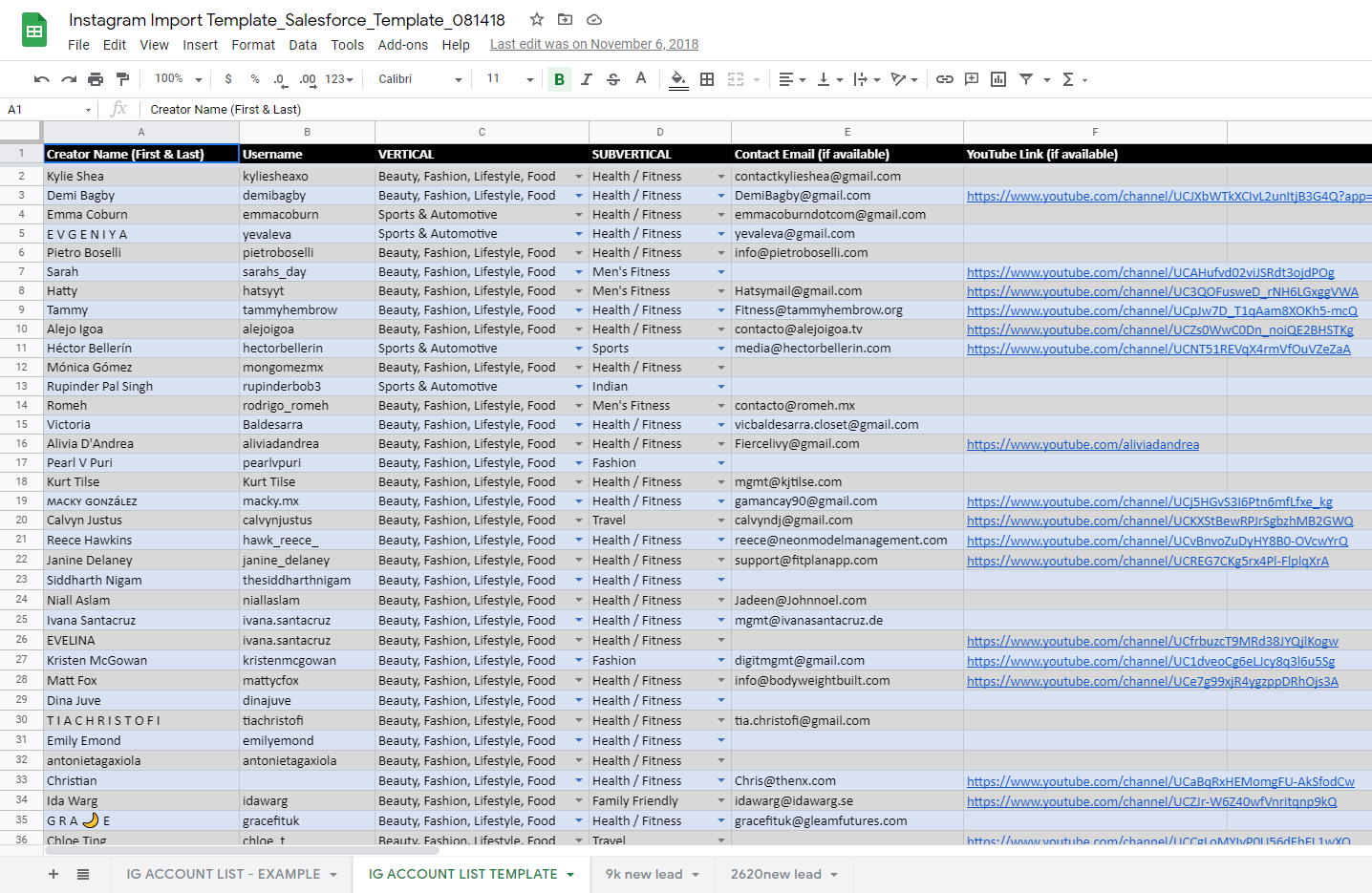Viewport: 1372px width, 893px height.
Task: Increase decimal places
Action: click(308, 79)
